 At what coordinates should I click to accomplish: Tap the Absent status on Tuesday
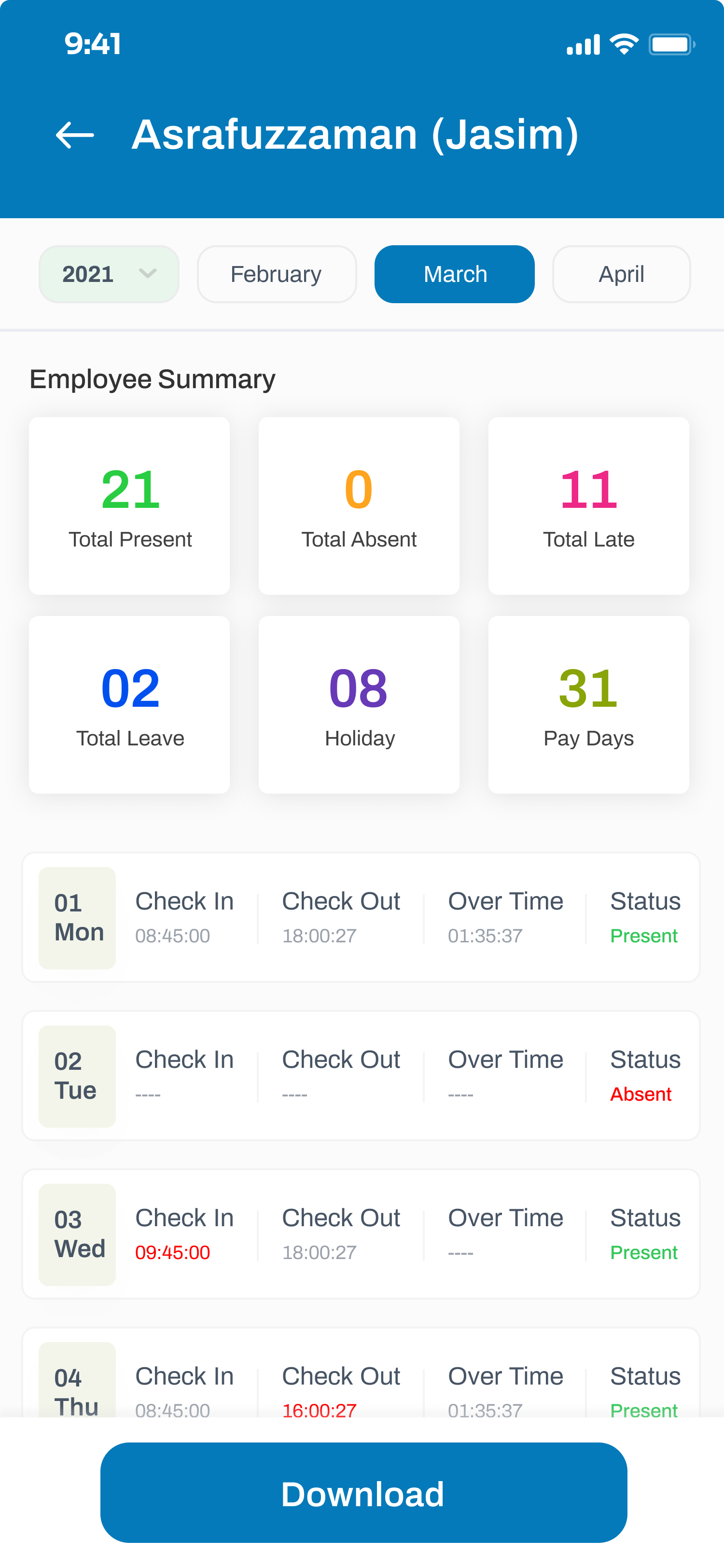[640, 1094]
